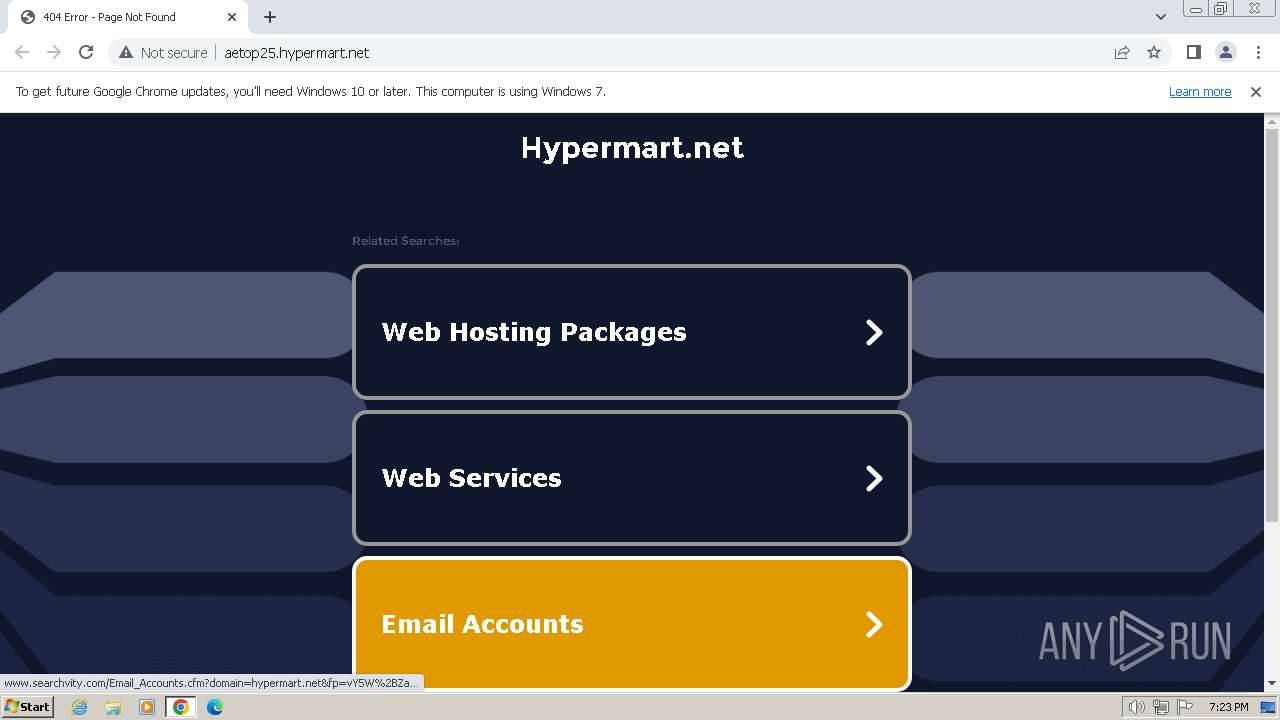Click the Web Services arrow chevron
The image size is (1280, 720).
coord(874,478)
